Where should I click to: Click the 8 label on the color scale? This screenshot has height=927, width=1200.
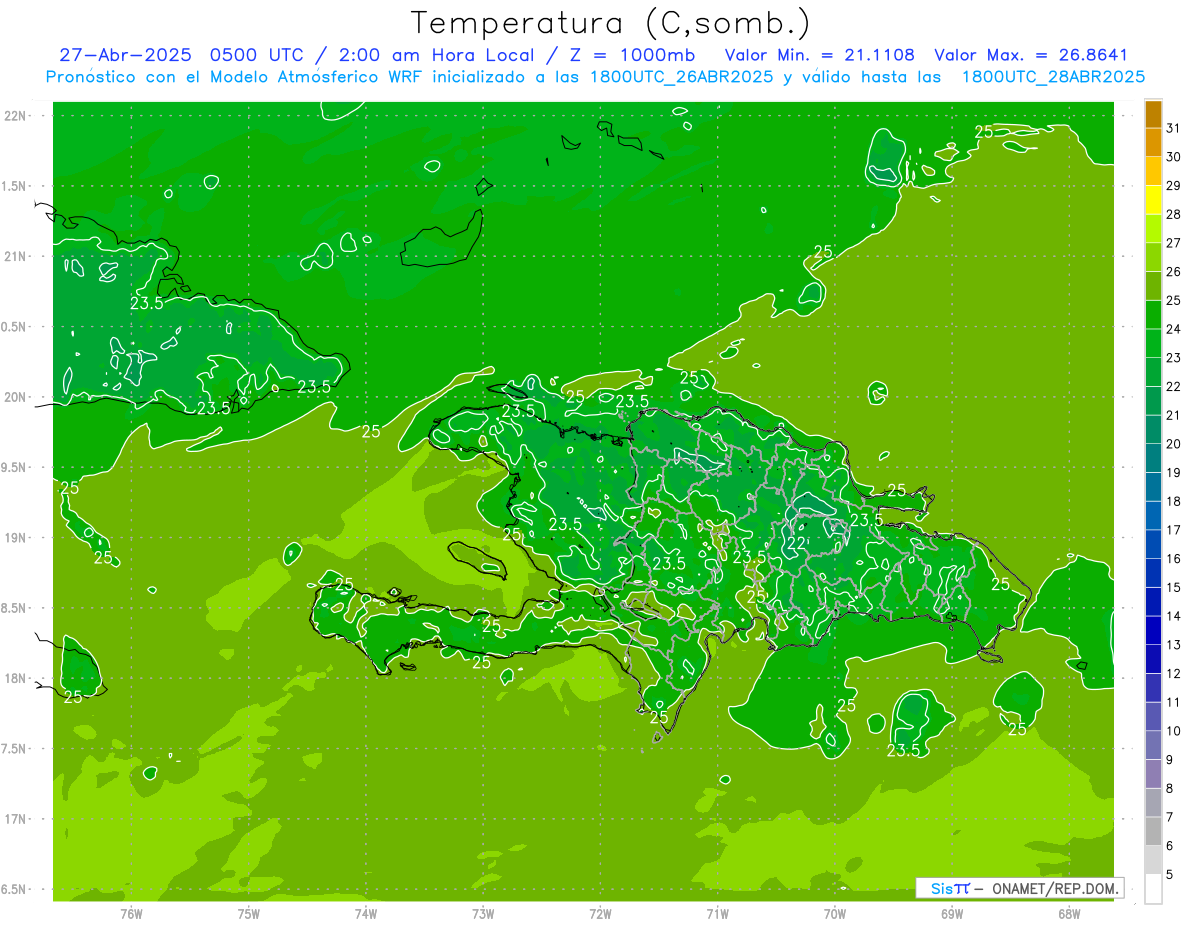tap(1170, 789)
